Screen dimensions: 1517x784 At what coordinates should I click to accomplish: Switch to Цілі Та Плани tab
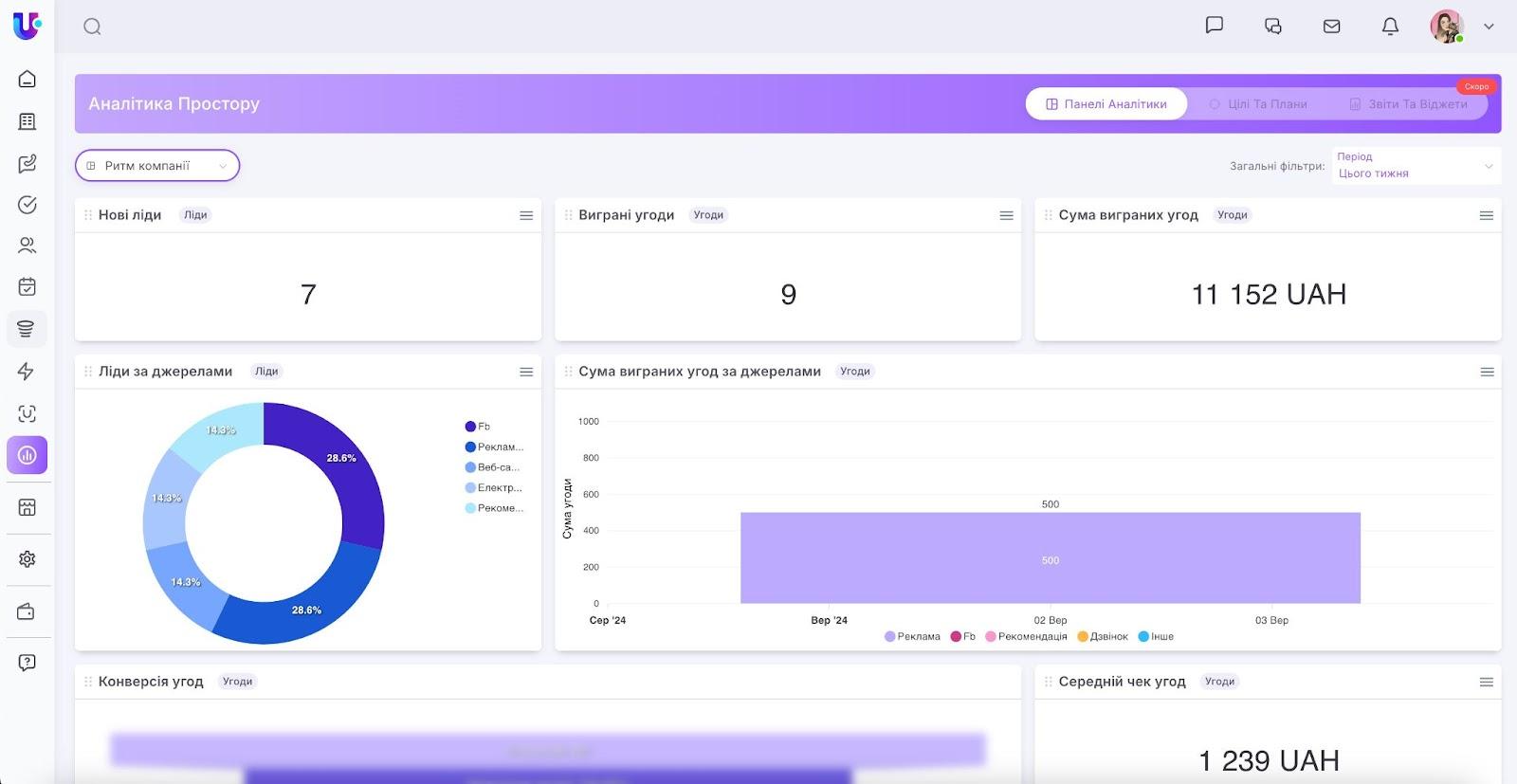point(1258,104)
